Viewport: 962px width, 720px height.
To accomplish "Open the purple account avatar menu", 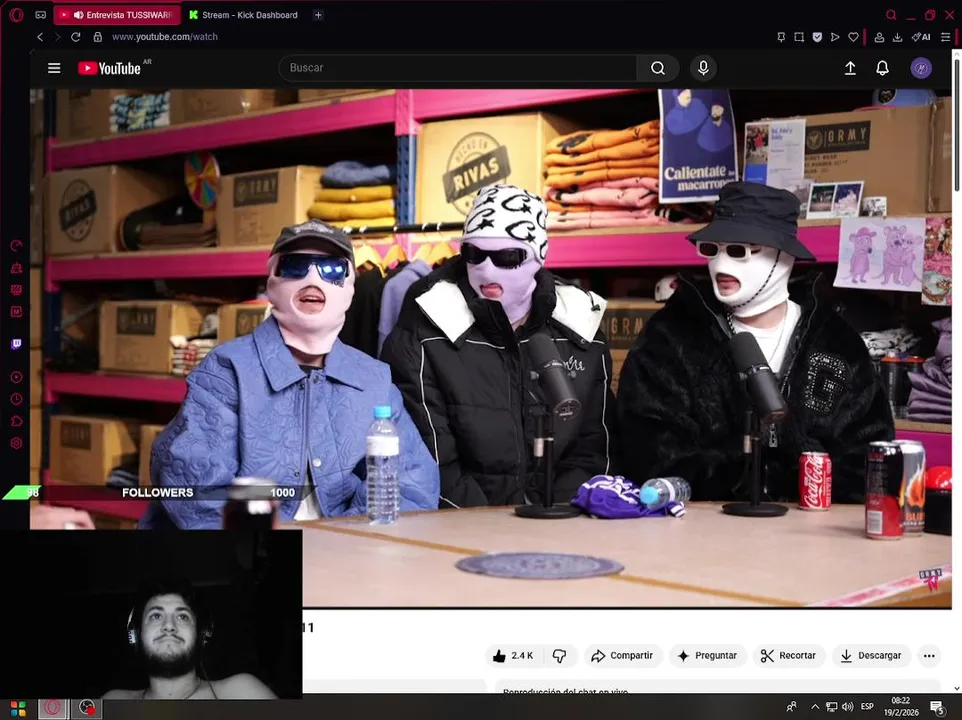I will coord(921,68).
